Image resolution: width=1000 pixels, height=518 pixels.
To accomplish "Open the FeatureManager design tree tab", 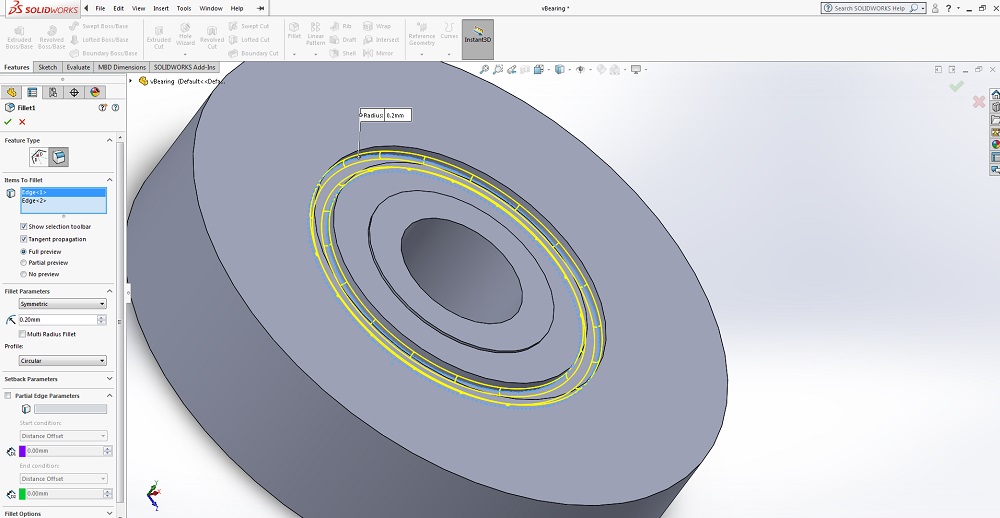I will click(x=11, y=92).
